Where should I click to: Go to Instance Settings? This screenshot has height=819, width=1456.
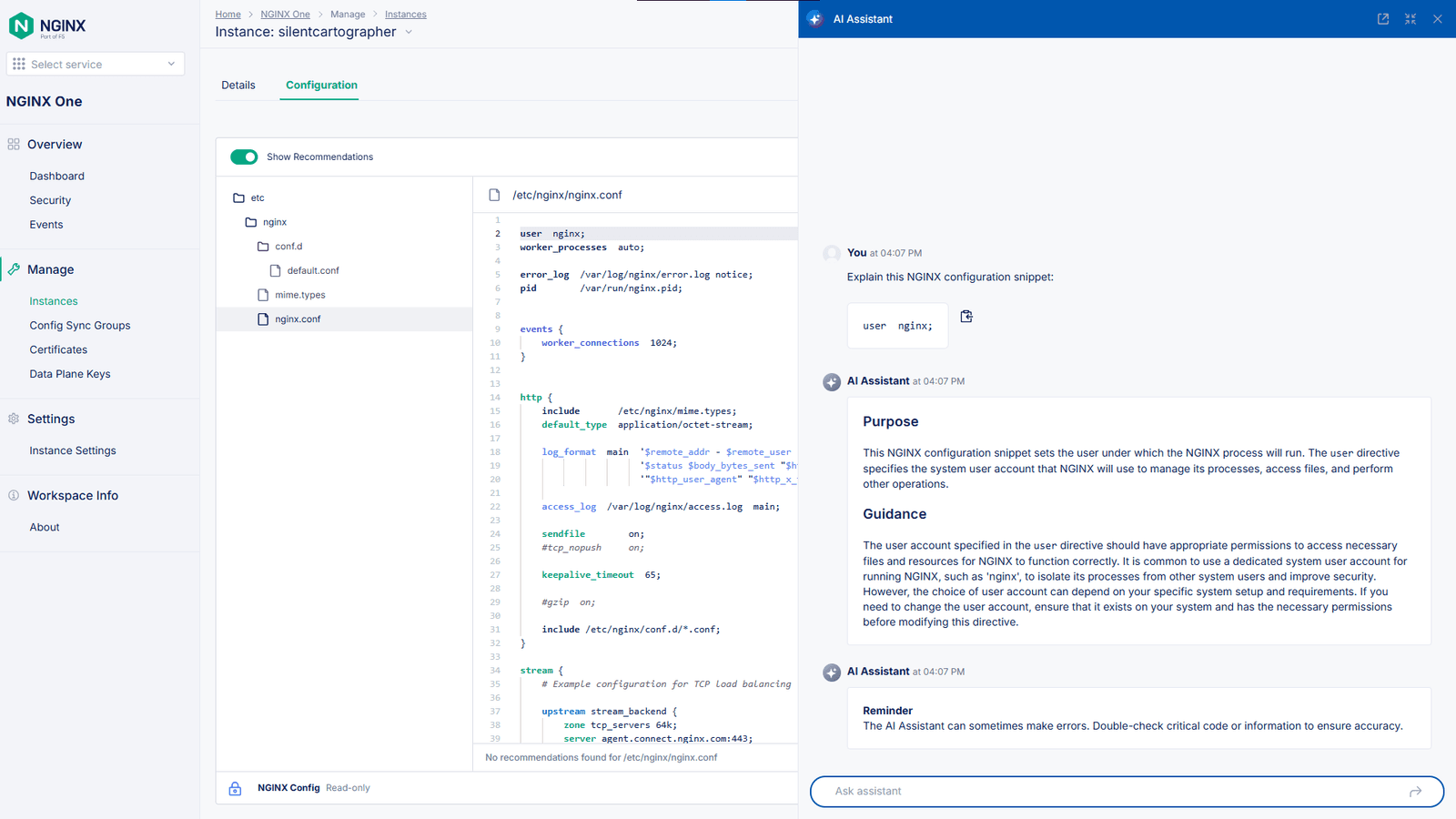(73, 450)
